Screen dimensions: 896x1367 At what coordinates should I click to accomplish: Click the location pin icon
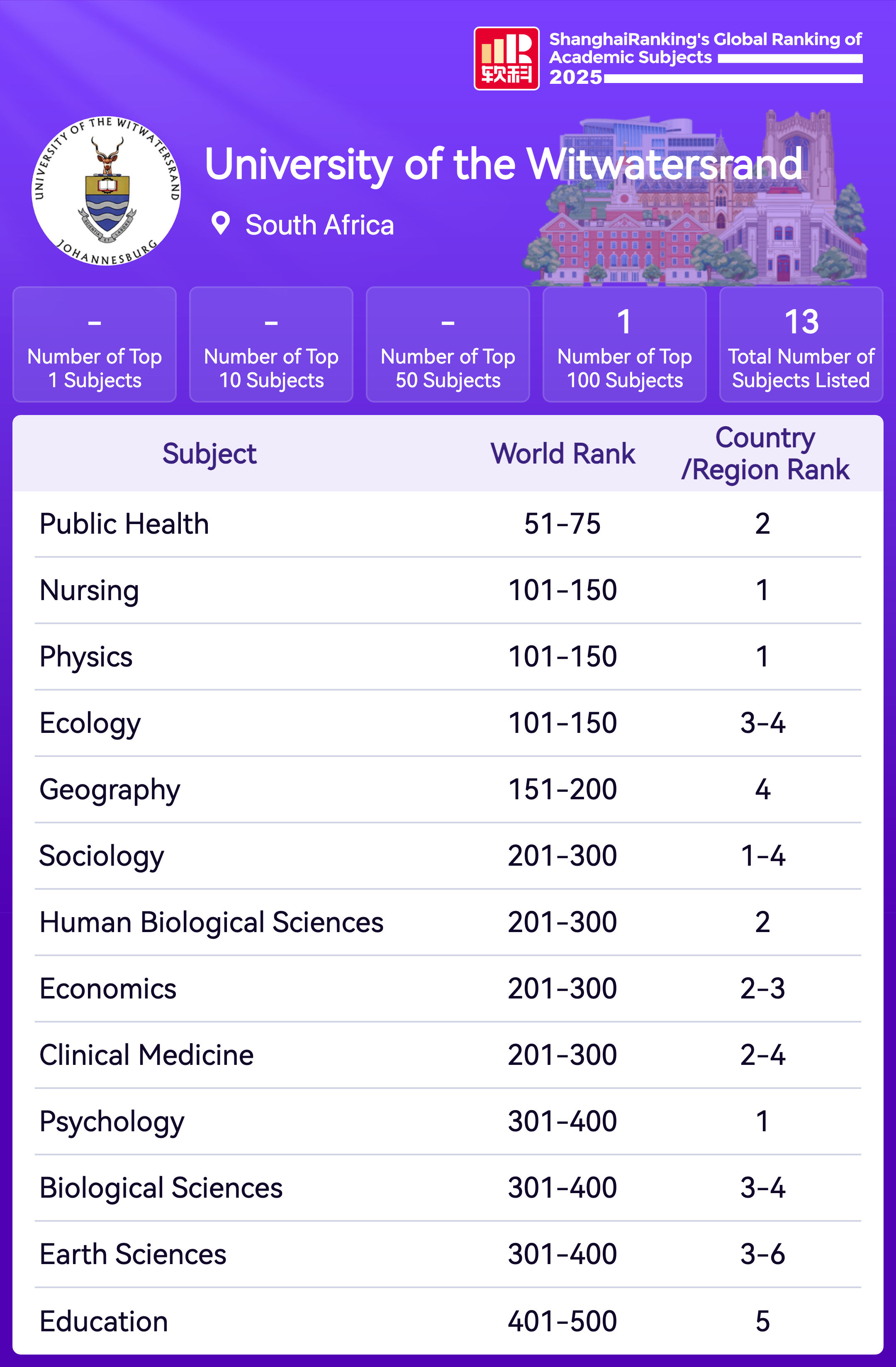pos(220,223)
